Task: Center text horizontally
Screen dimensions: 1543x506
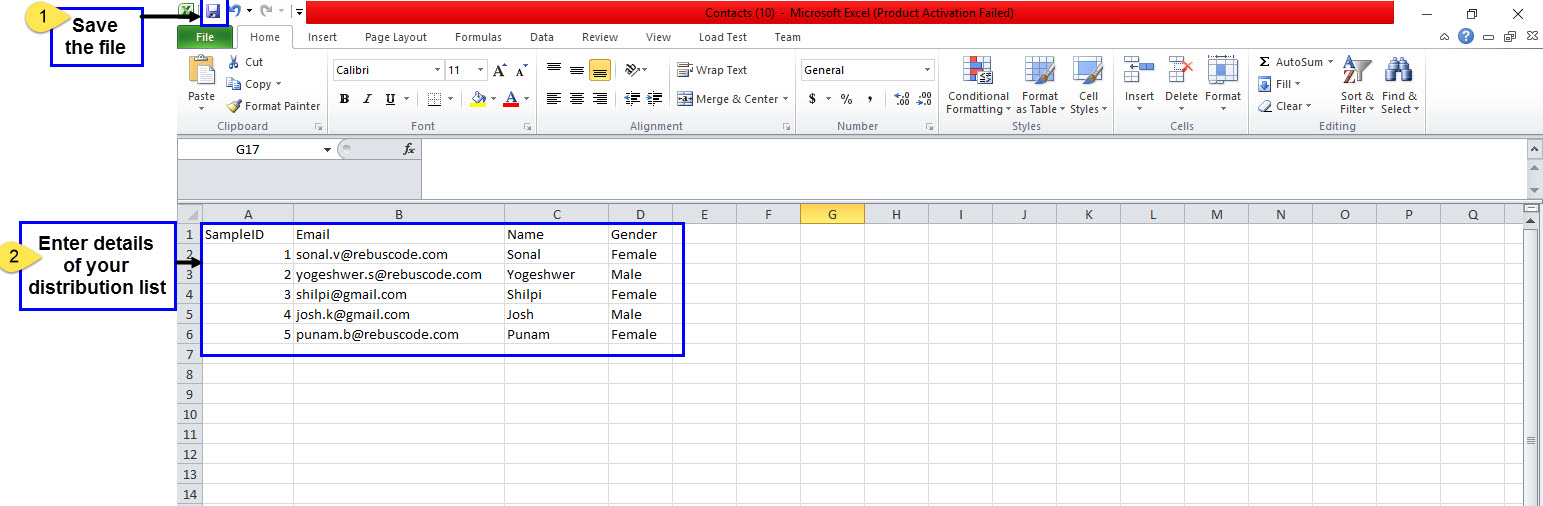Action: 577,99
